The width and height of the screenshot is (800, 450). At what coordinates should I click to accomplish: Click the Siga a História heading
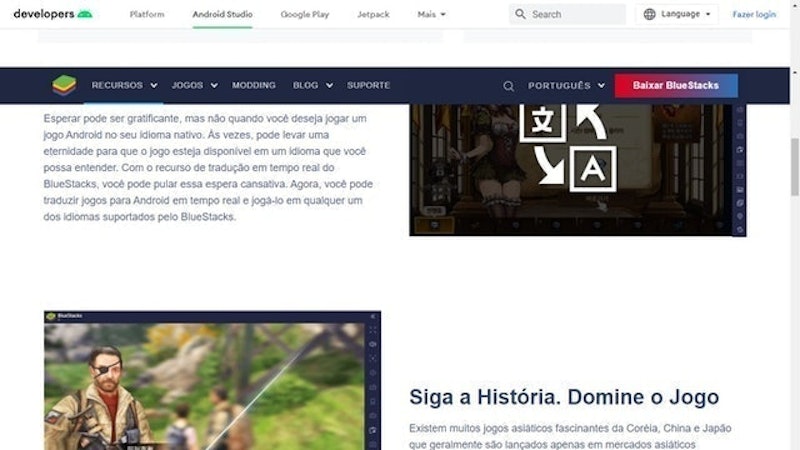tap(564, 397)
